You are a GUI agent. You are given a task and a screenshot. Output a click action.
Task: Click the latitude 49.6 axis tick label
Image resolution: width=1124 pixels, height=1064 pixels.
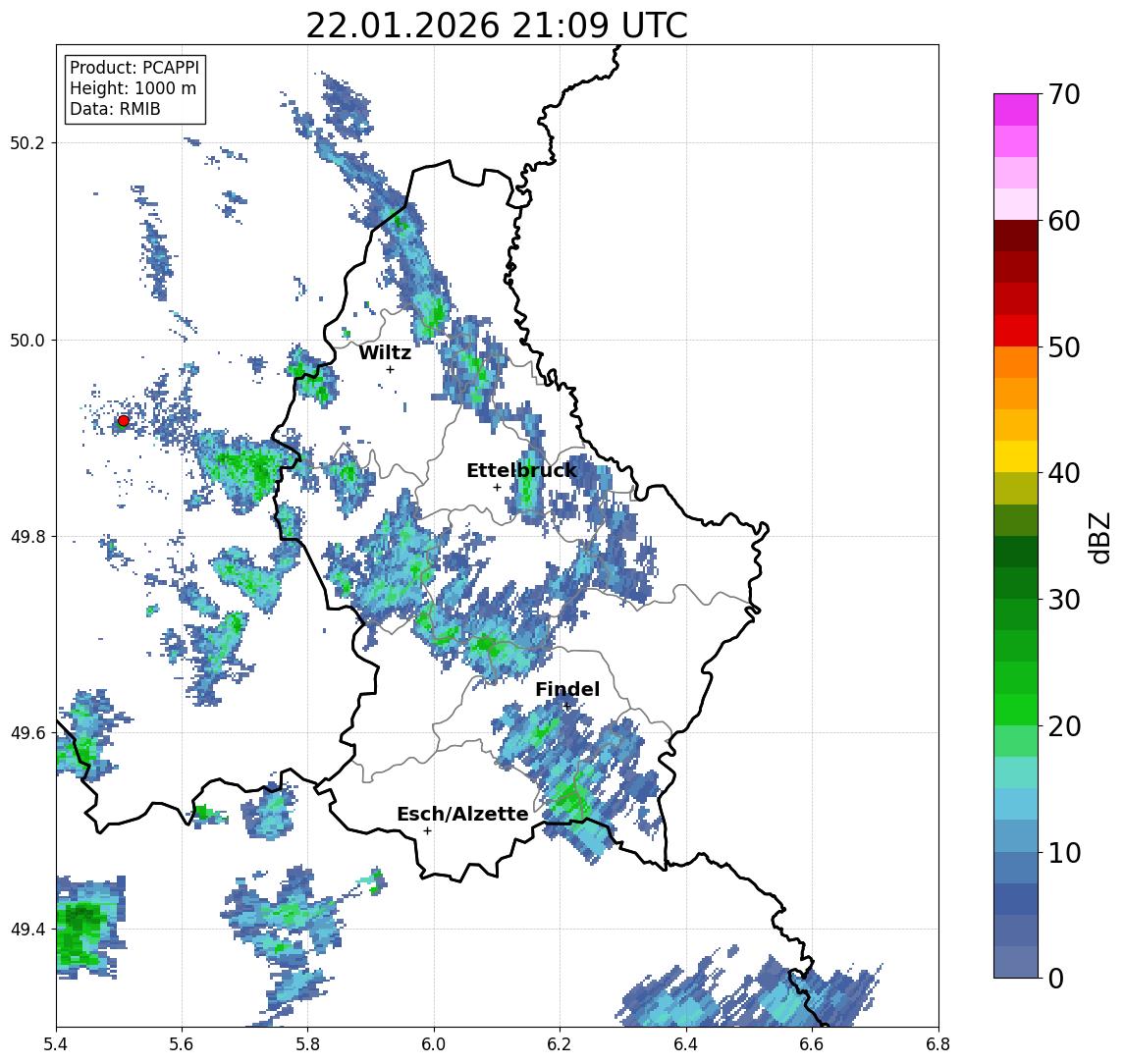pyautogui.click(x=27, y=733)
